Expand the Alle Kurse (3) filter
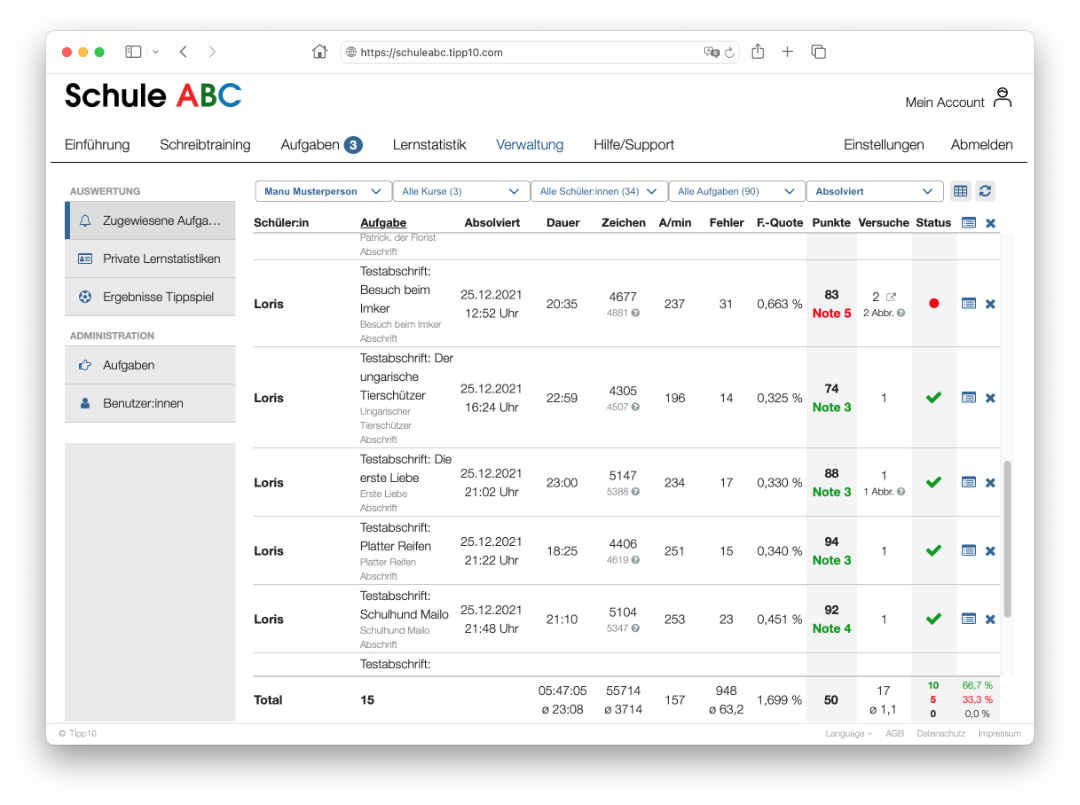This screenshot has width=1080, height=805. point(460,191)
